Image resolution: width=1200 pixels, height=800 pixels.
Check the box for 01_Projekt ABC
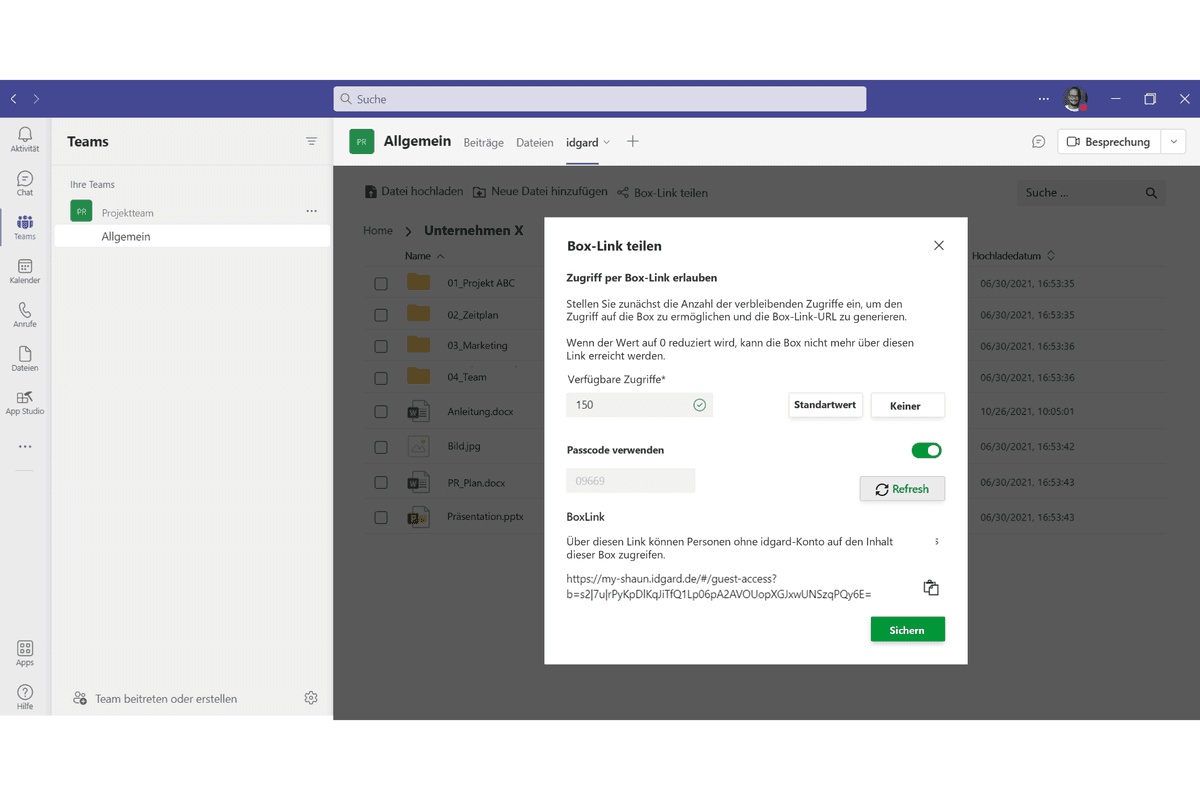pos(381,284)
